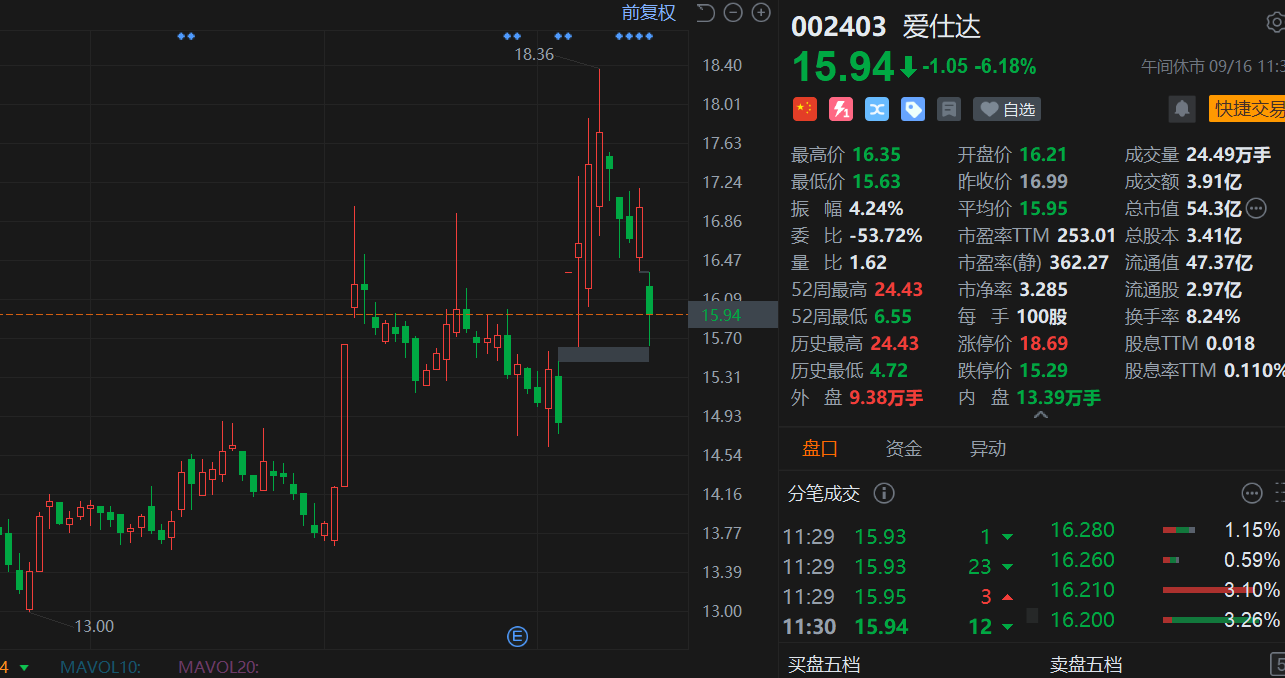
Task: Collapse the quote details with the up chevron
Action: (x=1040, y=415)
